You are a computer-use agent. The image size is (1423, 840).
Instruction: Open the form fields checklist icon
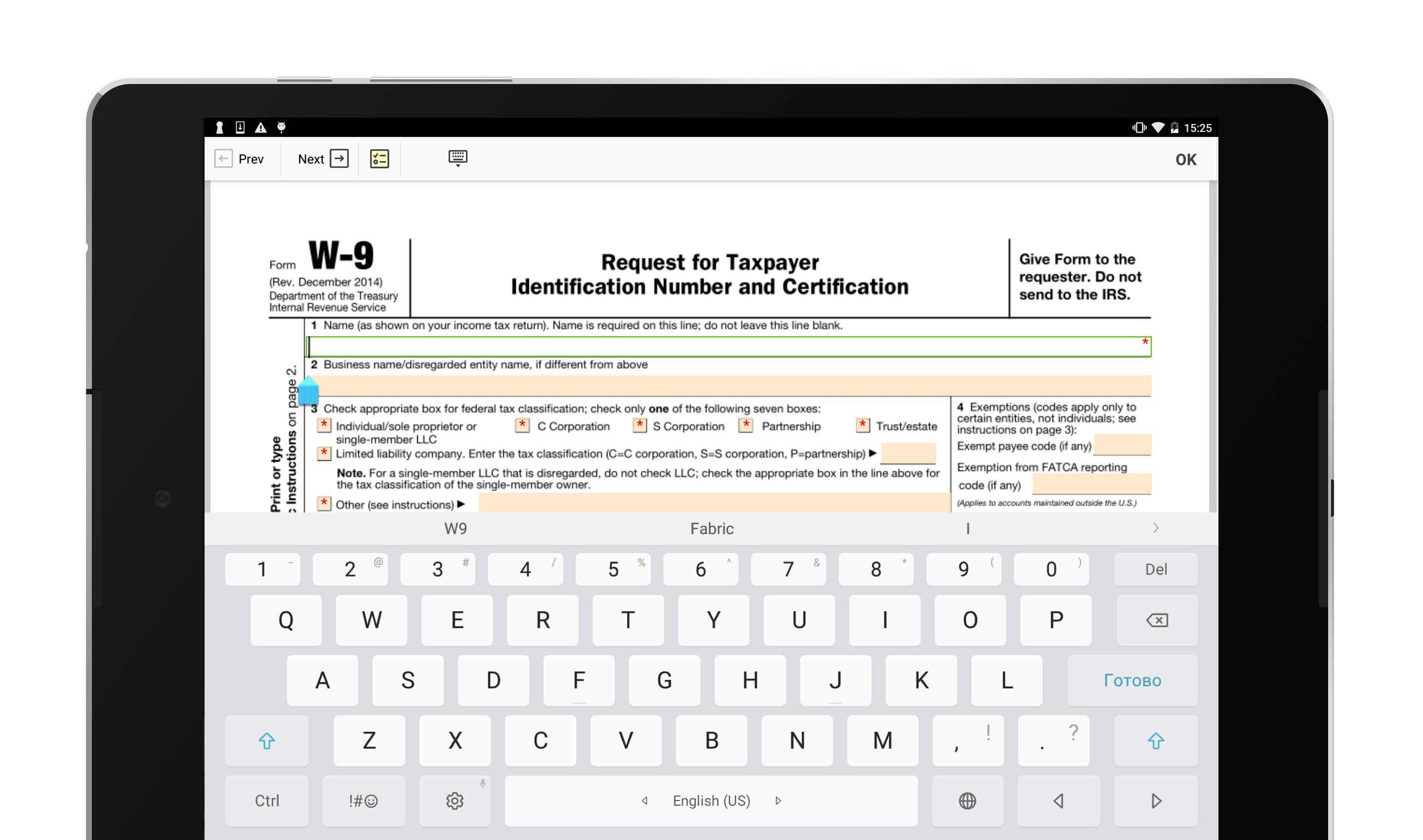(379, 159)
